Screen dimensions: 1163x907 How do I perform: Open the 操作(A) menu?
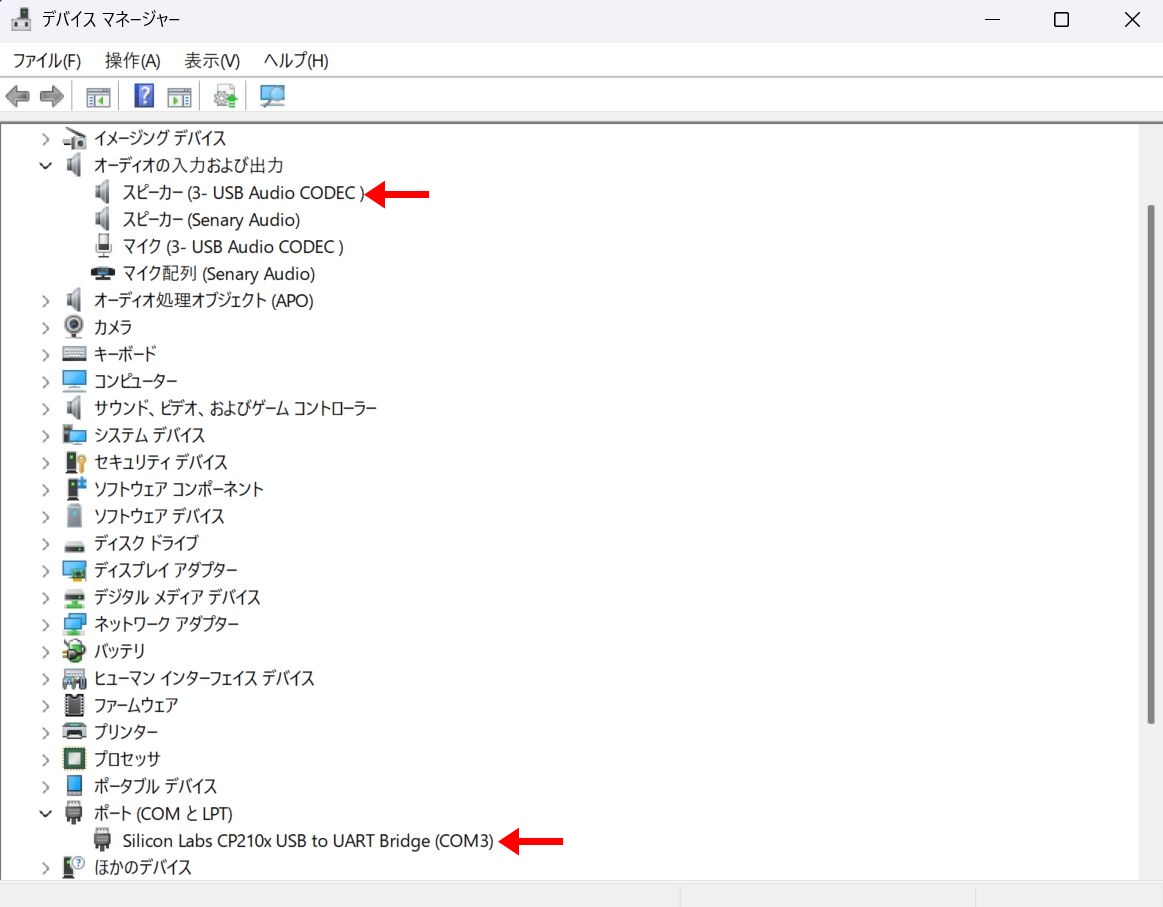132,61
